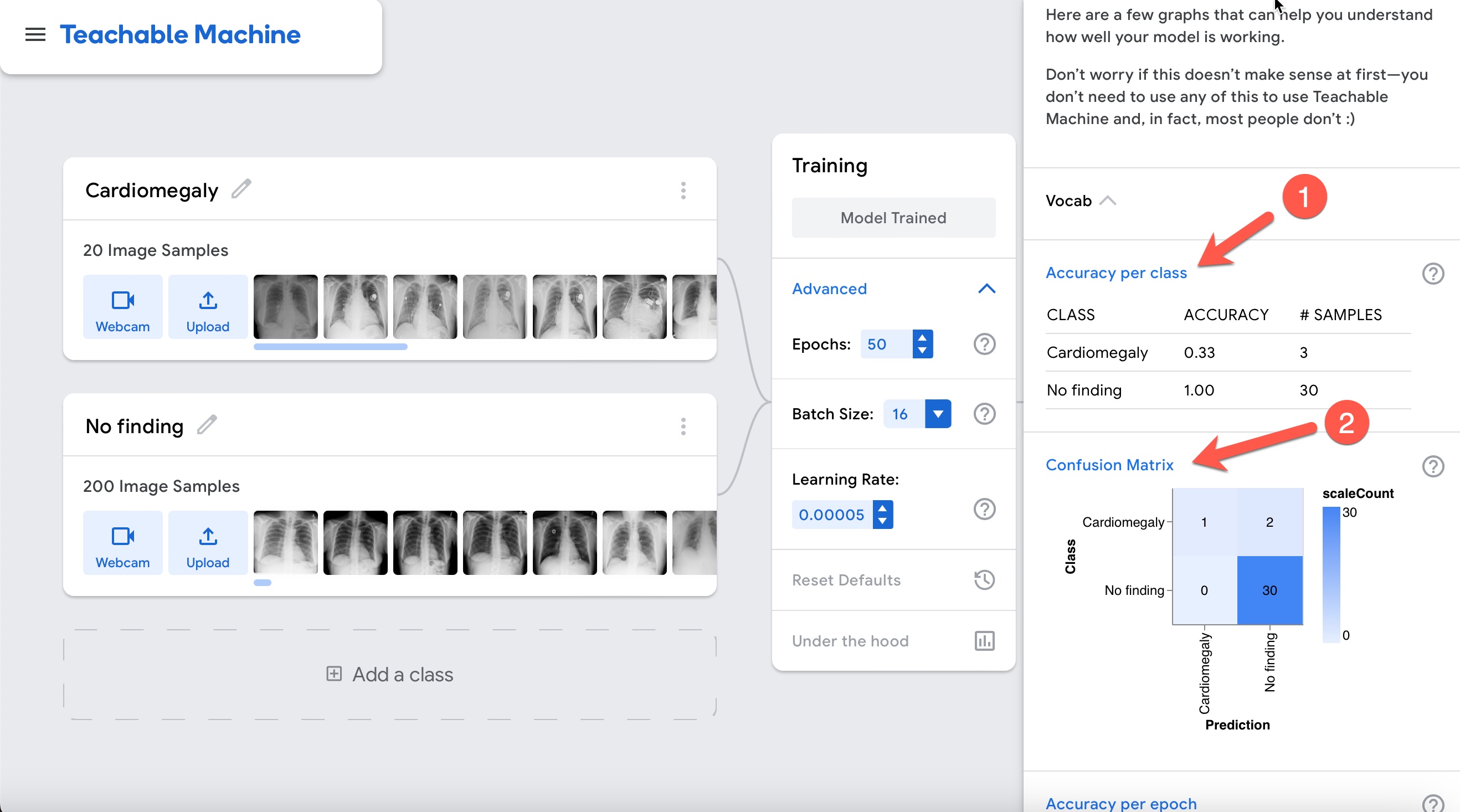Collapse the Vocab section
Viewport: 1460px width, 812px height.
tap(1108, 201)
